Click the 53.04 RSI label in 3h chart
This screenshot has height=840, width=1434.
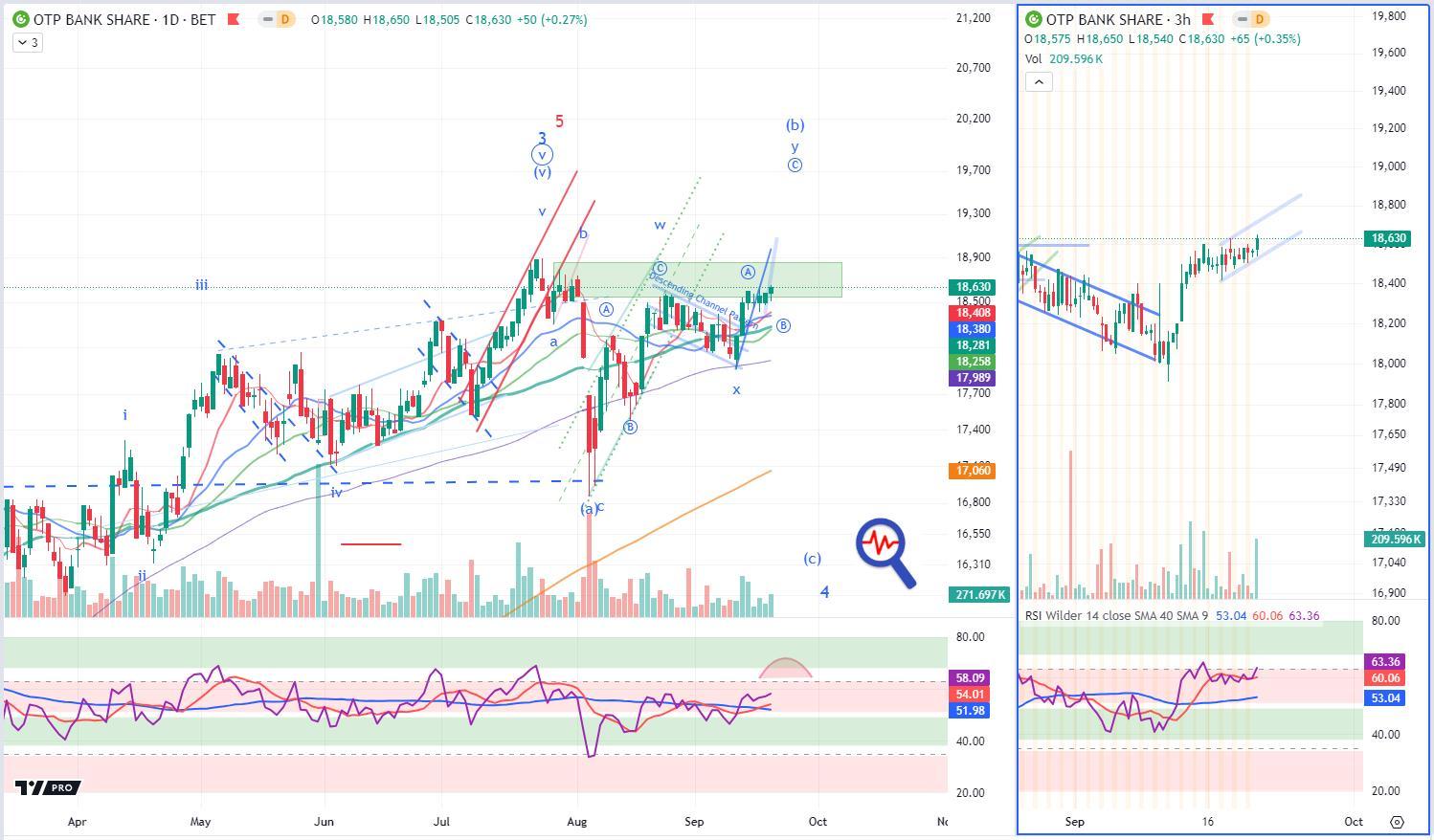pyautogui.click(x=1386, y=698)
